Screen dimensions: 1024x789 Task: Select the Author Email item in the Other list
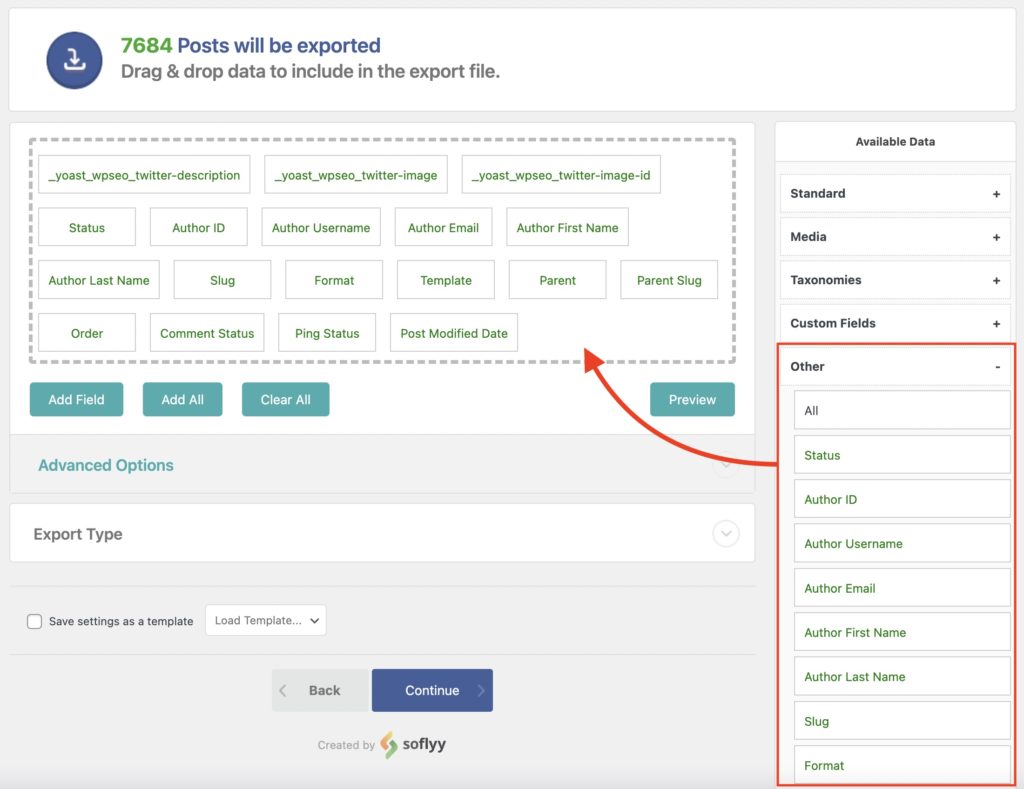(901, 588)
